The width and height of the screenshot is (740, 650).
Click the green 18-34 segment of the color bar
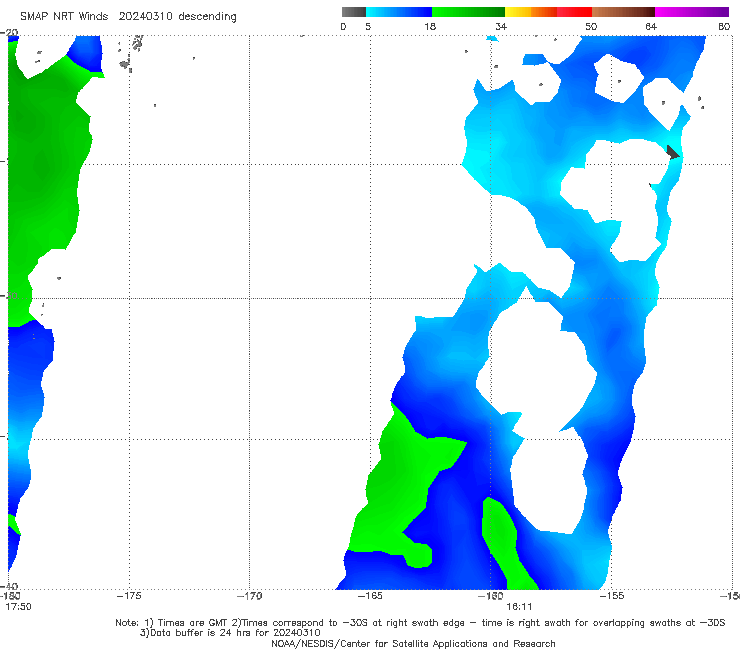tap(468, 12)
